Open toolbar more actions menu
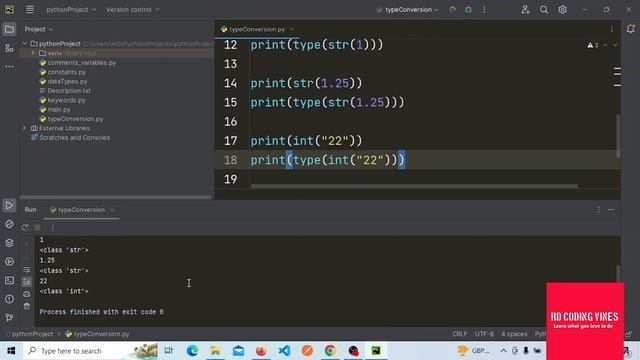640x360 pixels. coord(484,9)
